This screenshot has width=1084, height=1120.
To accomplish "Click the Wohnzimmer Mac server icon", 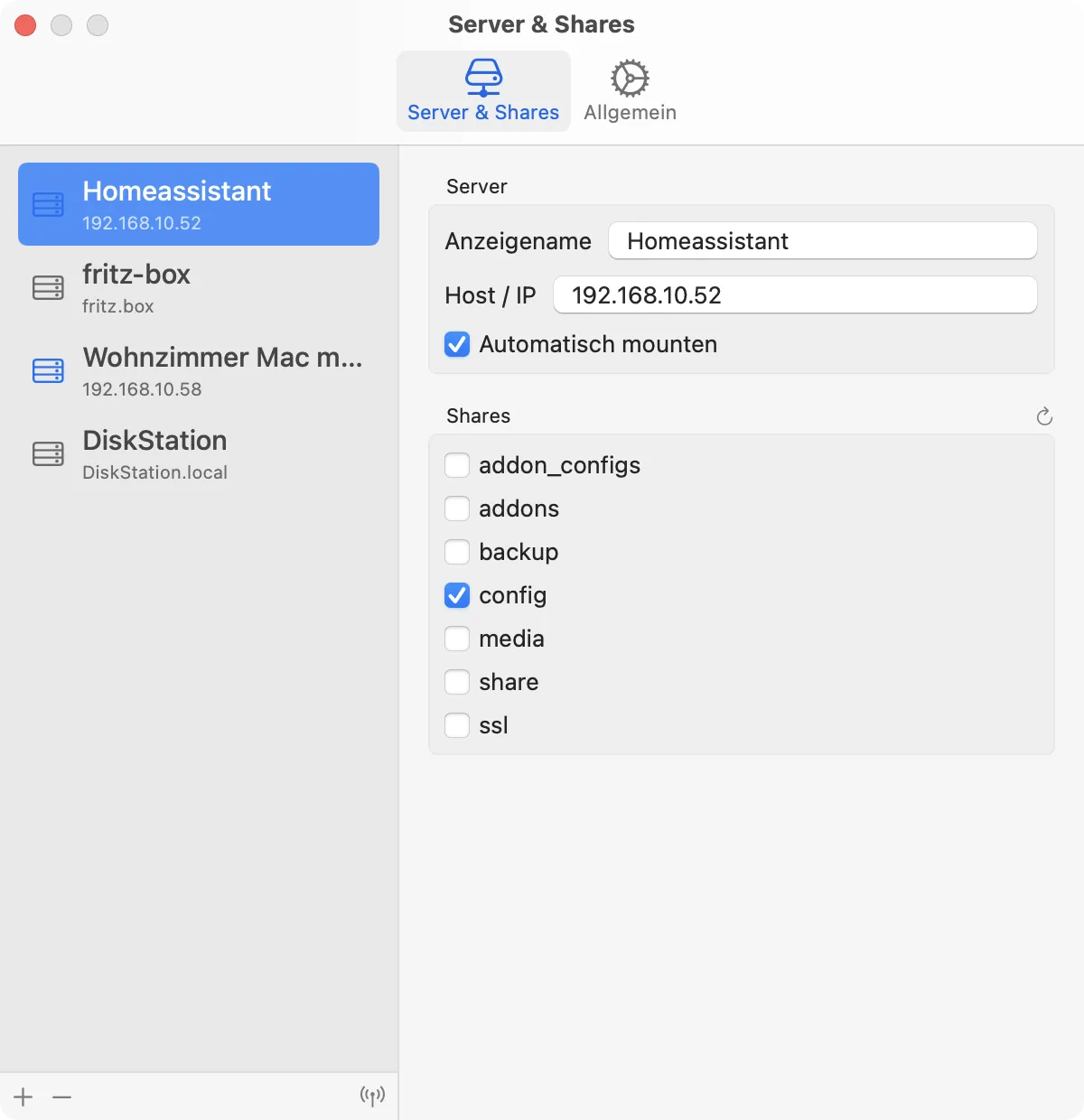I will click(48, 371).
